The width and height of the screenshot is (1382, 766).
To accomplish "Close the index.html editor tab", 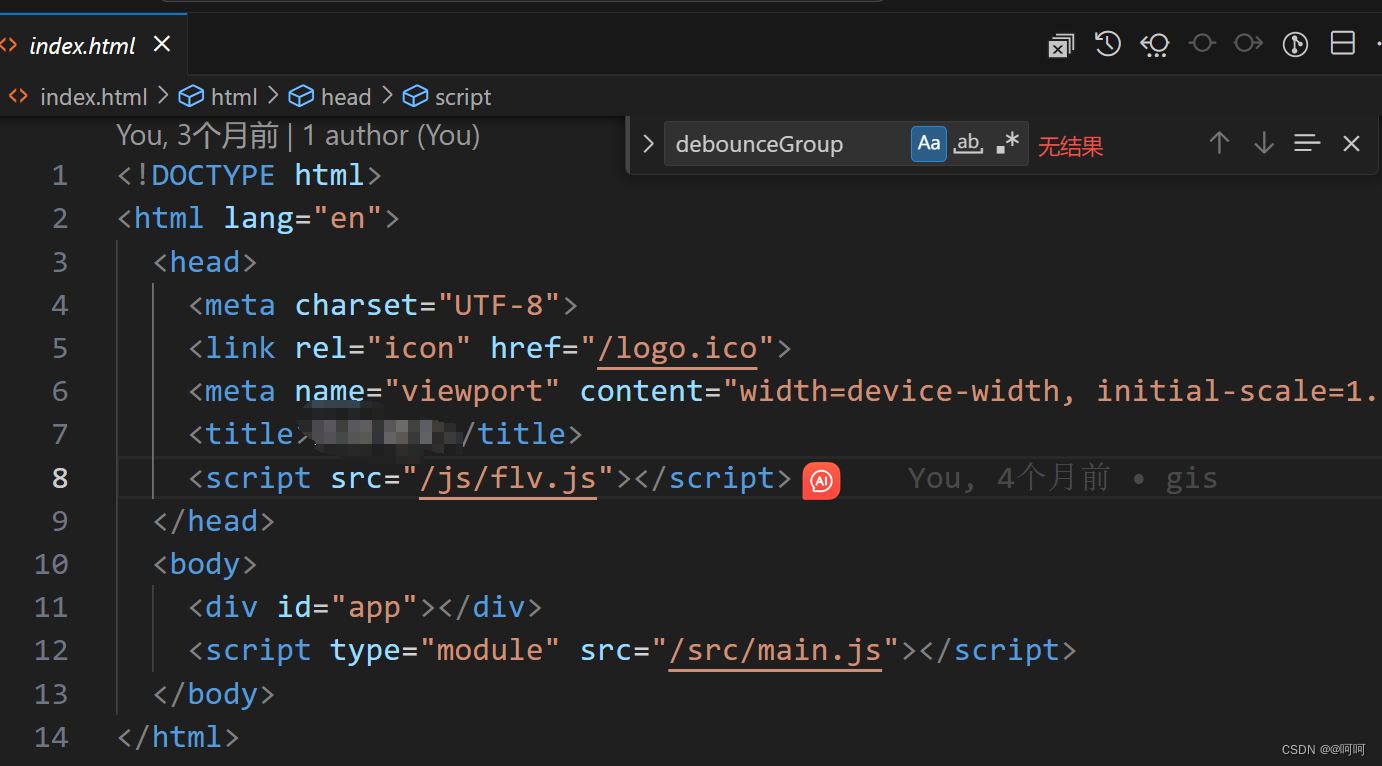I will coord(162,44).
